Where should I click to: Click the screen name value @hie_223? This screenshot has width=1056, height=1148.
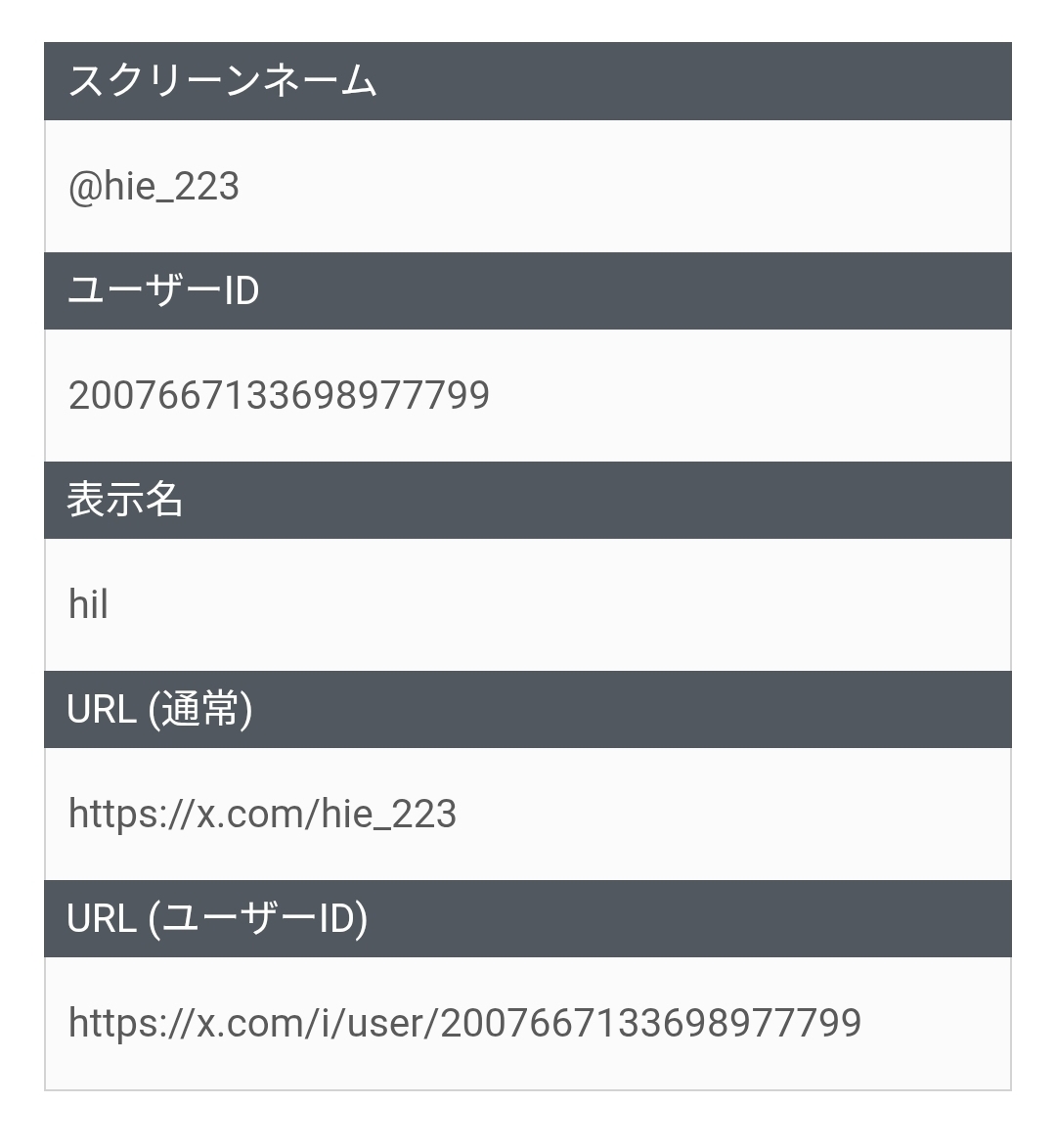click(x=154, y=186)
